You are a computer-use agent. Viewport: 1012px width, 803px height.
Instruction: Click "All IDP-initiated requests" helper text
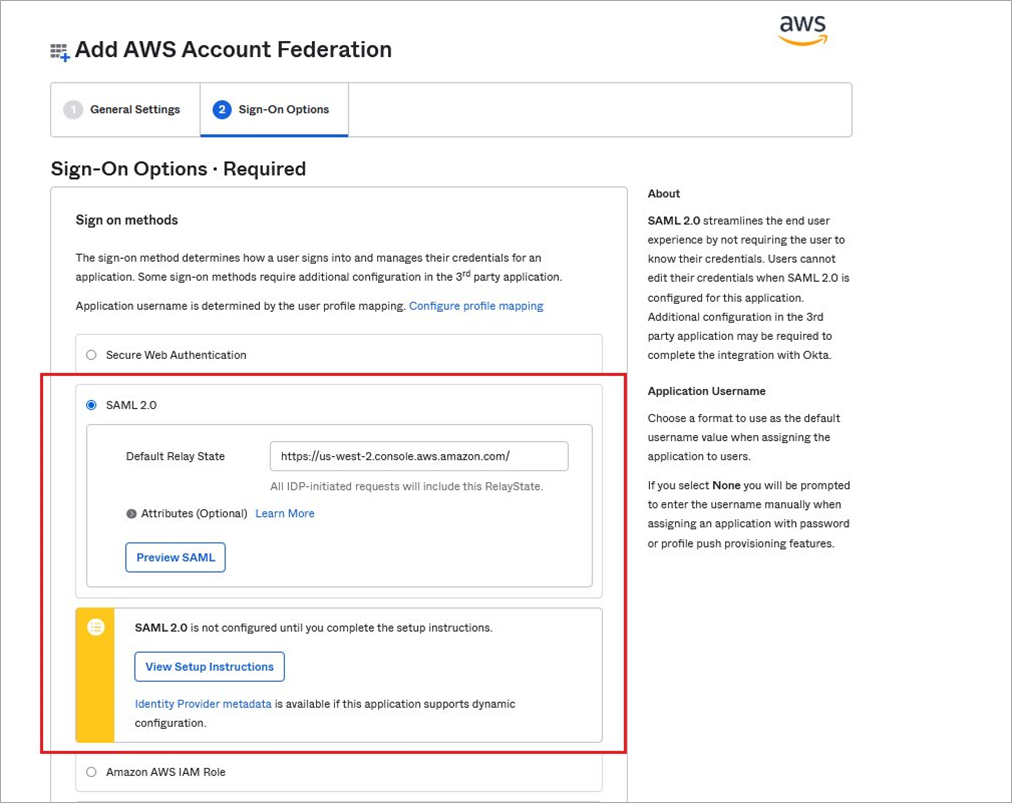point(407,487)
